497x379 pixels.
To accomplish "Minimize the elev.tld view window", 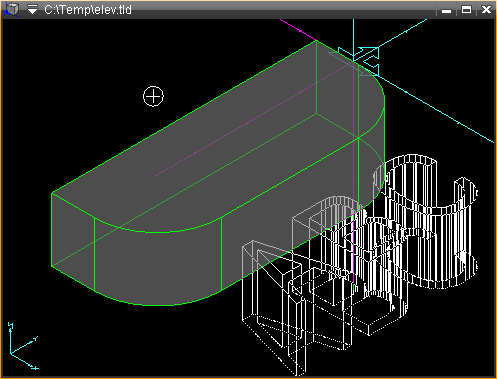I will click(x=446, y=10).
